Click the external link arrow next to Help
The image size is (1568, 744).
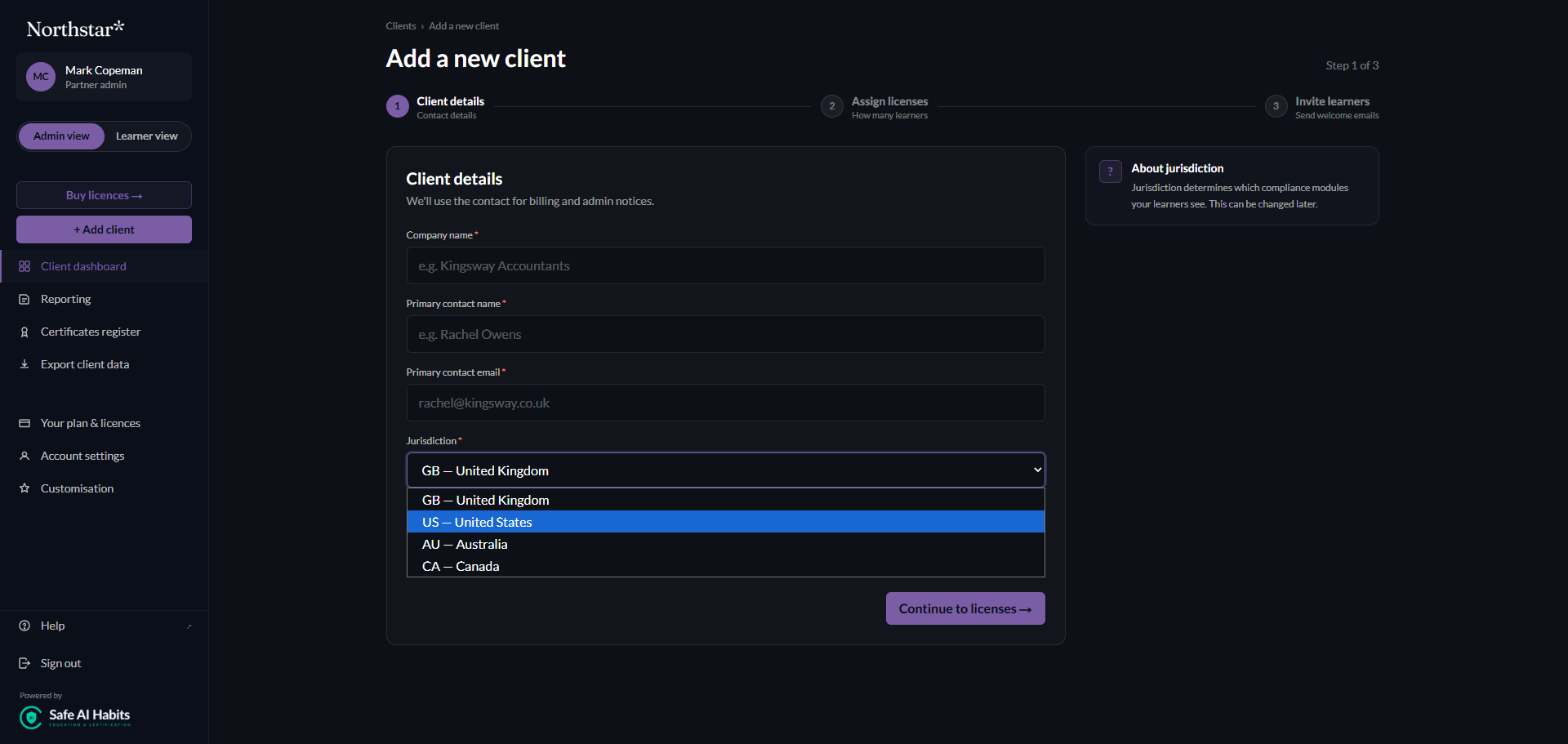pos(189,626)
